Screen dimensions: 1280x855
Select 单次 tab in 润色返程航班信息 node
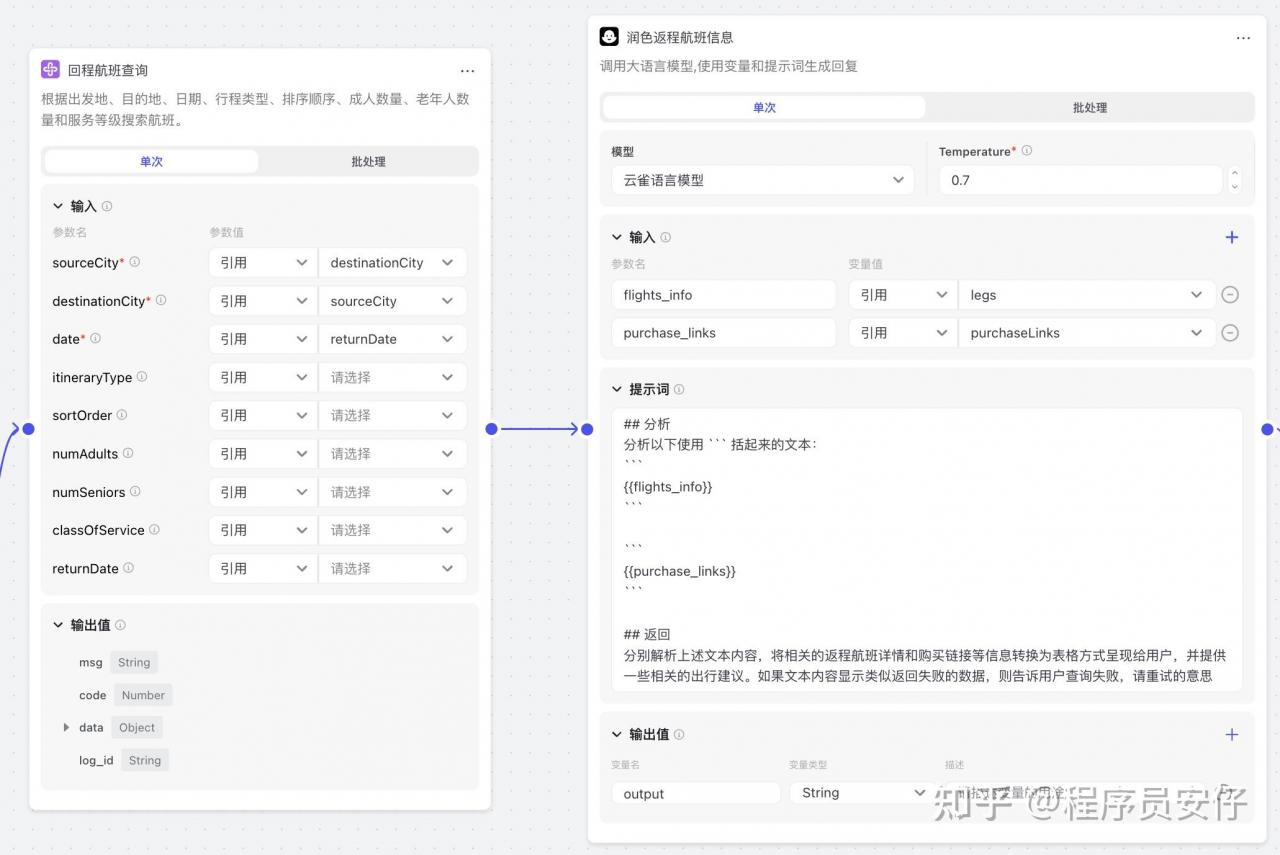coord(764,107)
